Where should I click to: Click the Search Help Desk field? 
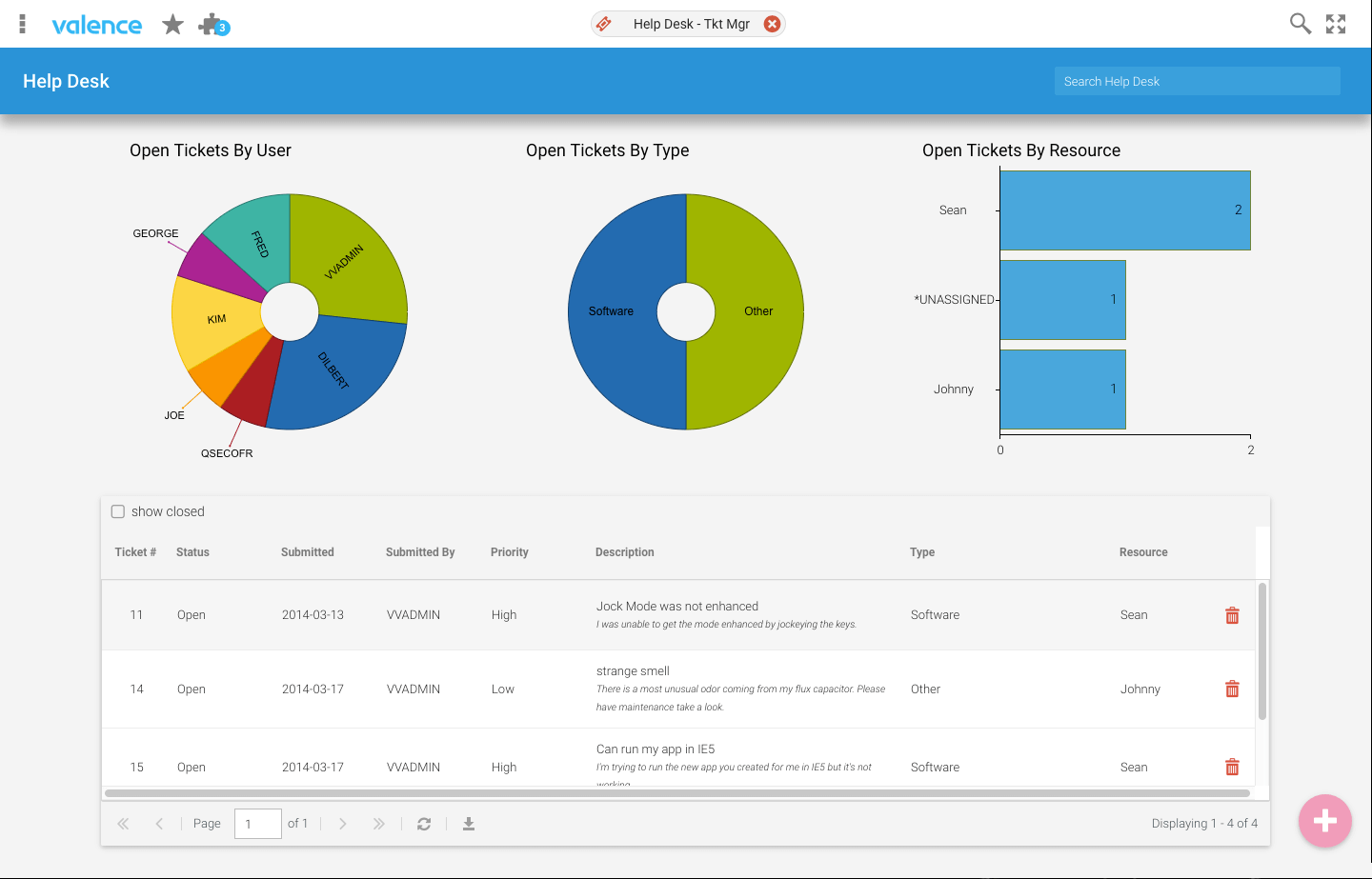pyautogui.click(x=1198, y=81)
